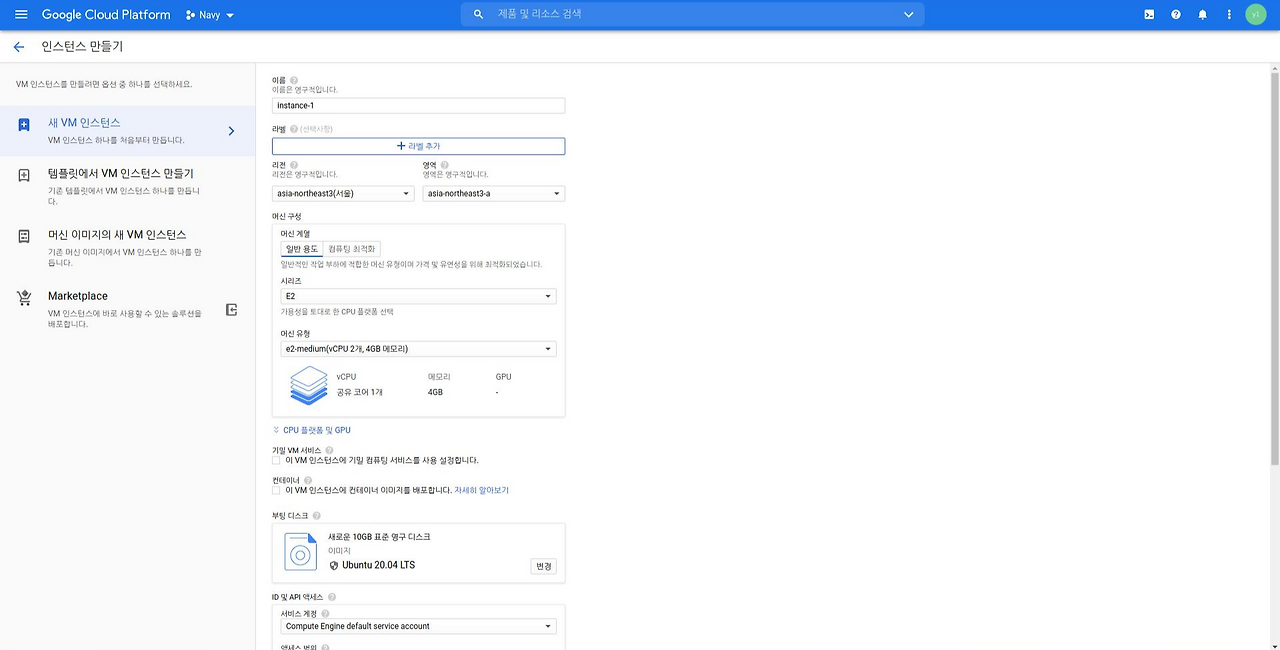
Task: Click the chevron beside 새 VM 인스턴스
Action: 231,131
